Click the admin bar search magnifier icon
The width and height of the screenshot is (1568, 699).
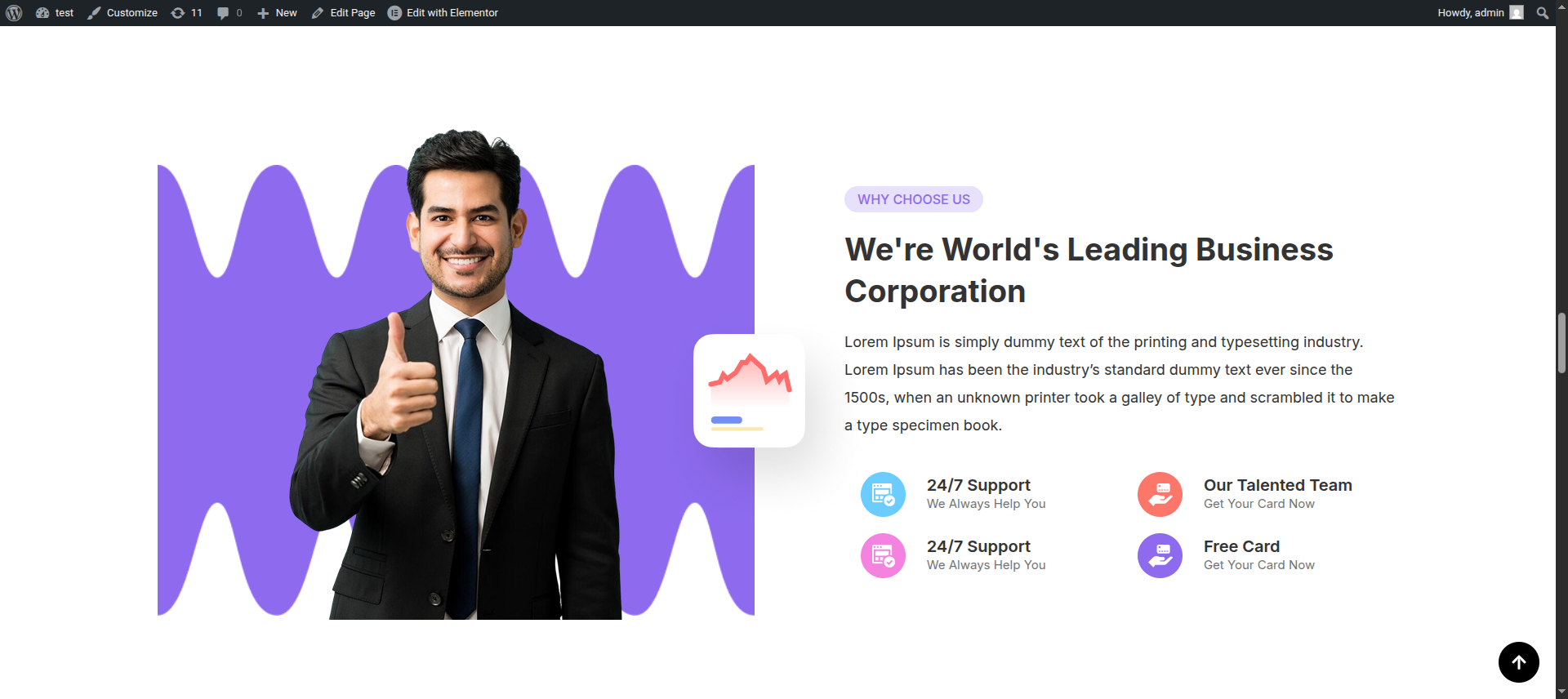click(1542, 13)
